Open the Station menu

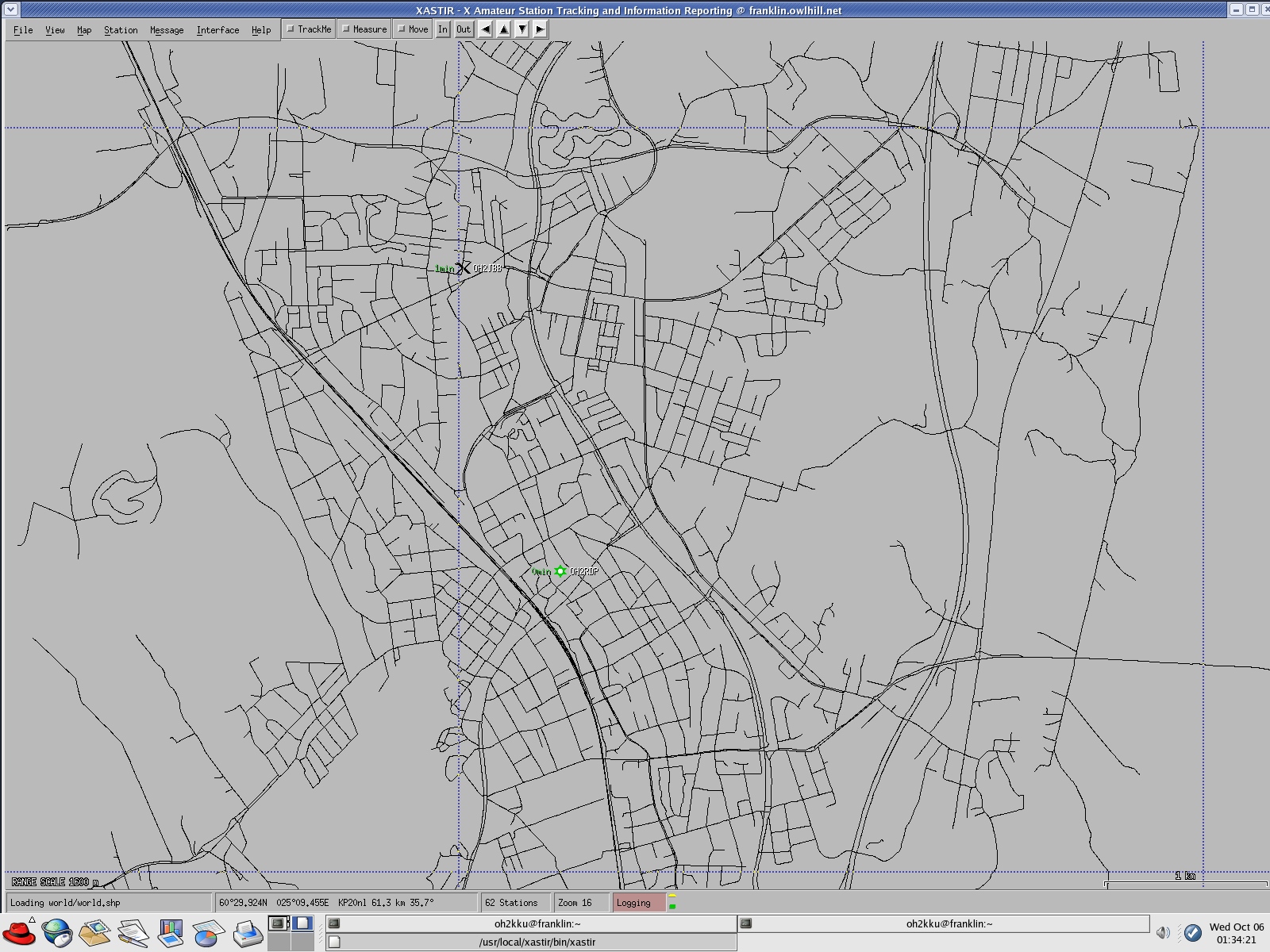[x=121, y=30]
